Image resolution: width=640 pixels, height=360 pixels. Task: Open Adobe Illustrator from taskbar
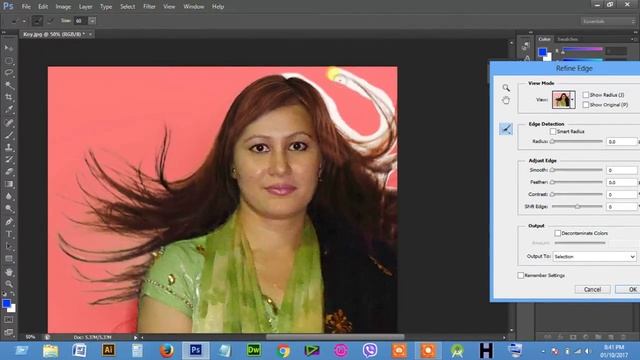click(x=108, y=350)
